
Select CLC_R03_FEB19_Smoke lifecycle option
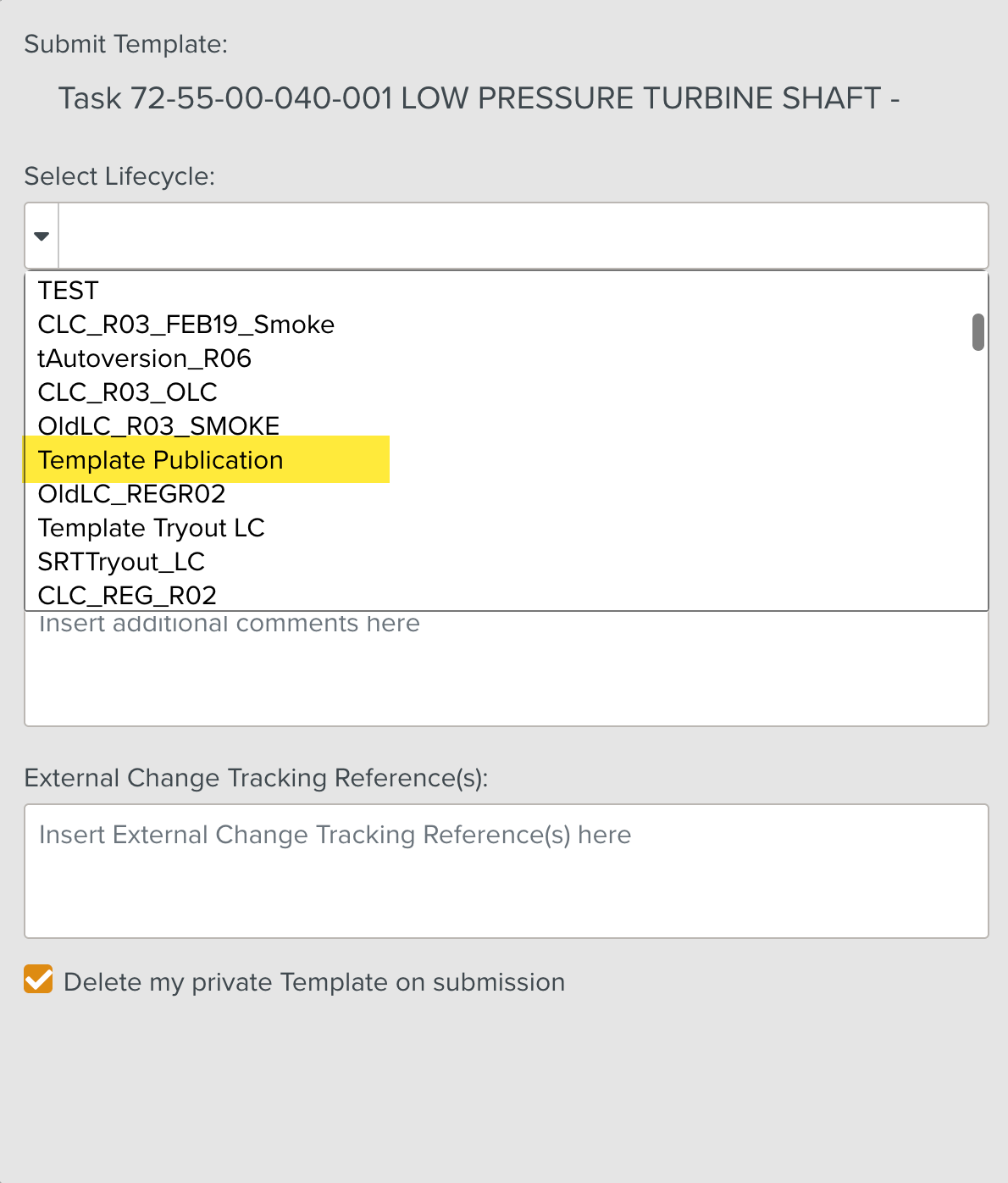tap(186, 324)
